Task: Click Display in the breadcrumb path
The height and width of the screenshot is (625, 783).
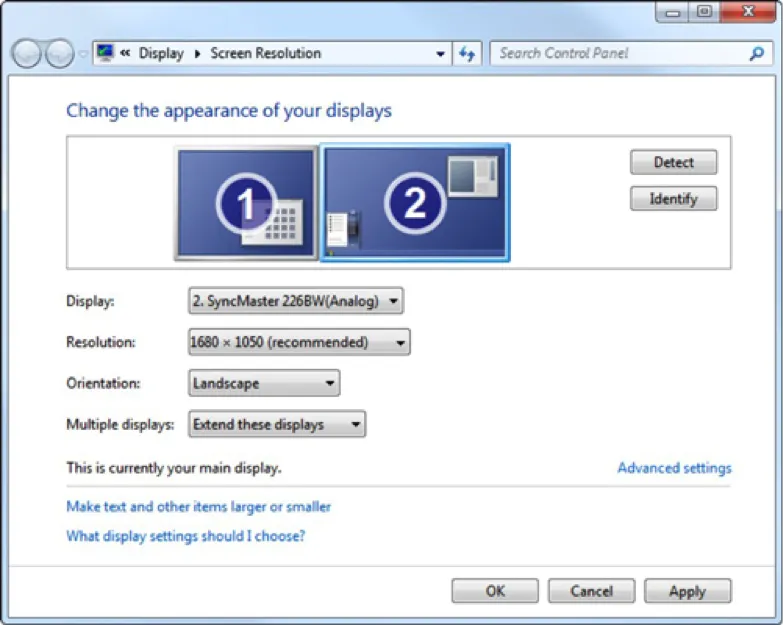Action: pyautogui.click(x=161, y=54)
